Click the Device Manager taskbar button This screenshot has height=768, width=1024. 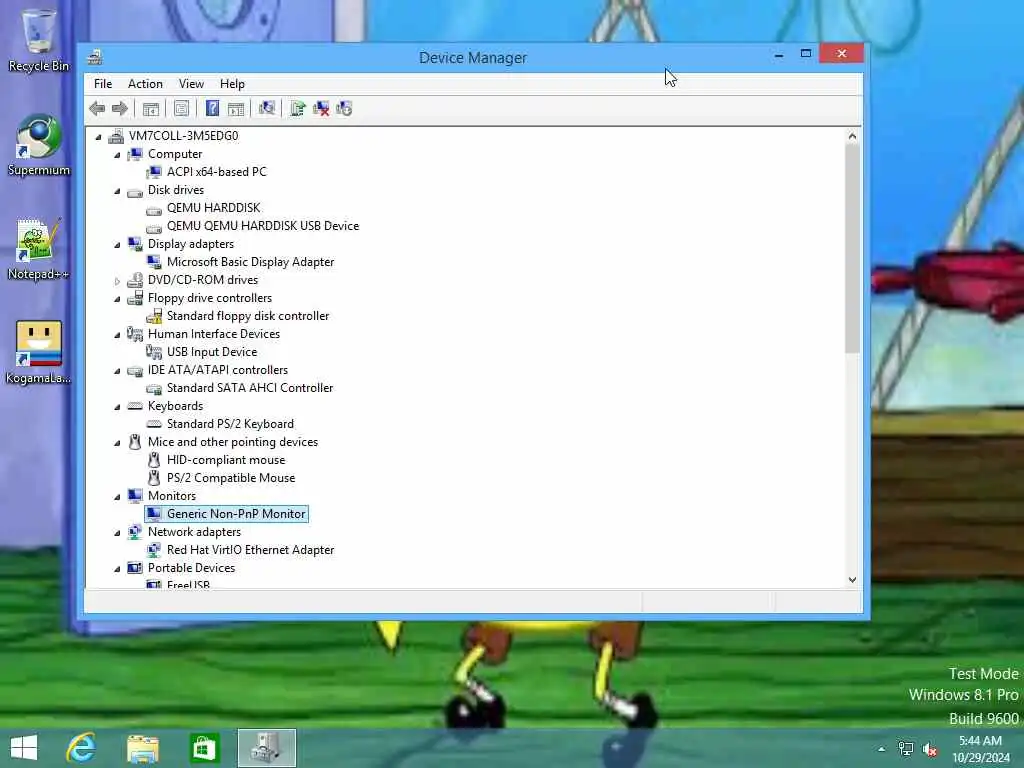[266, 748]
